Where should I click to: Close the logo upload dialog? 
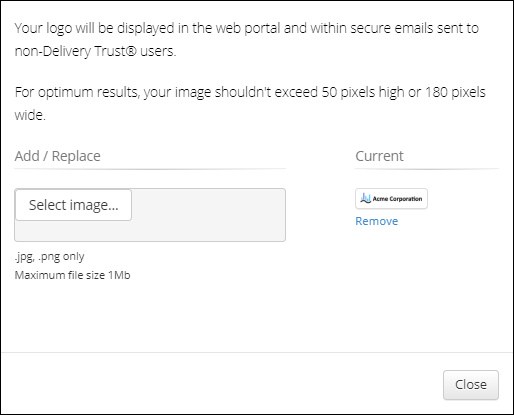tap(471, 385)
